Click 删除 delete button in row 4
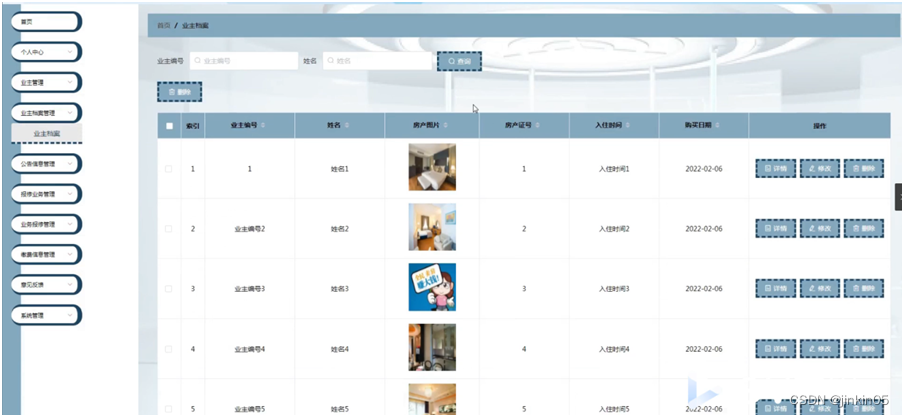The image size is (904, 417). pos(864,349)
